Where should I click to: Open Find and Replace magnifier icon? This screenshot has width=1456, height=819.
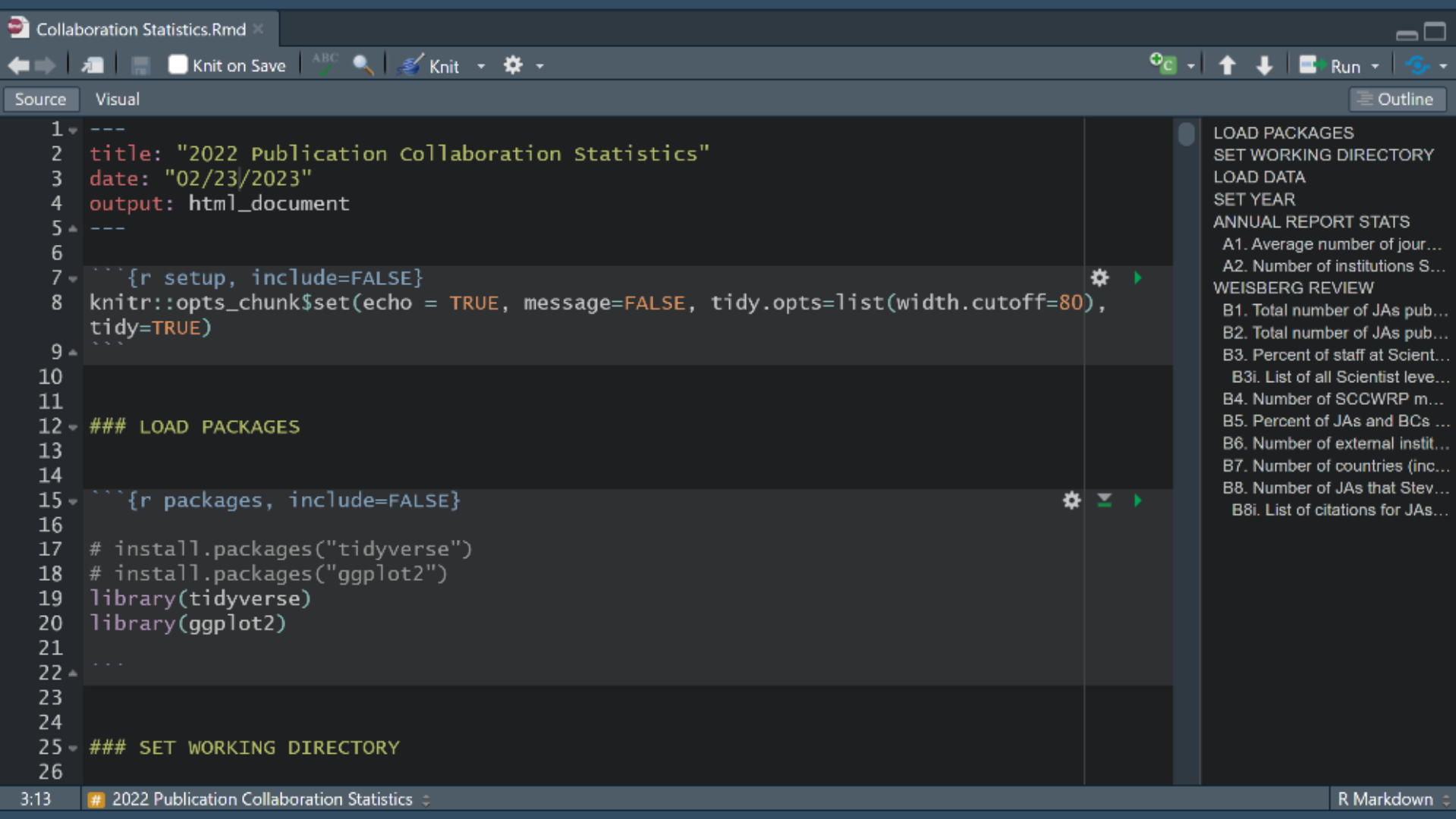[x=363, y=65]
